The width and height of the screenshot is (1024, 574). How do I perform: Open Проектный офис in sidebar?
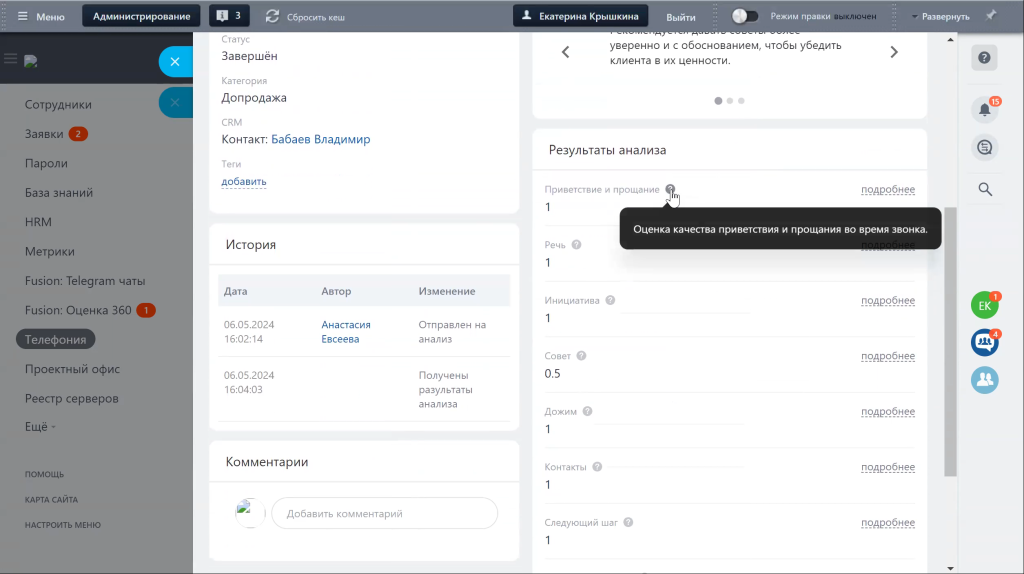tap(72, 369)
